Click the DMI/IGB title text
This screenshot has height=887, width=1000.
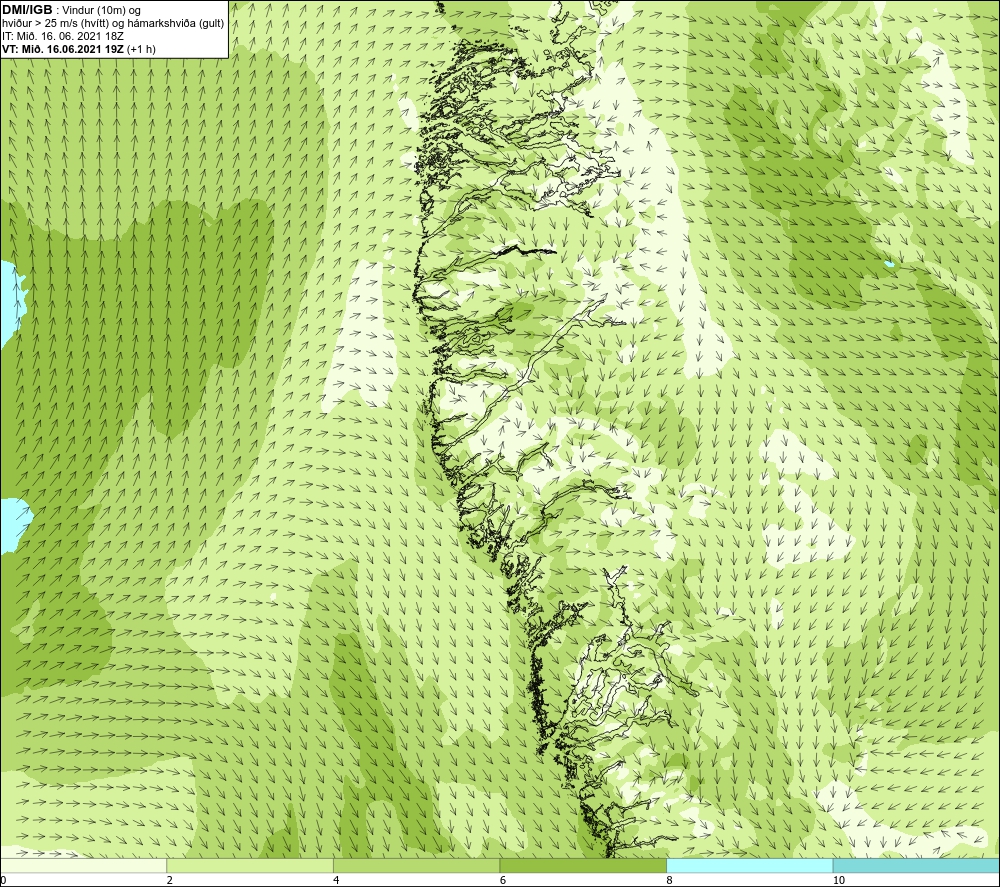tap(27, 10)
